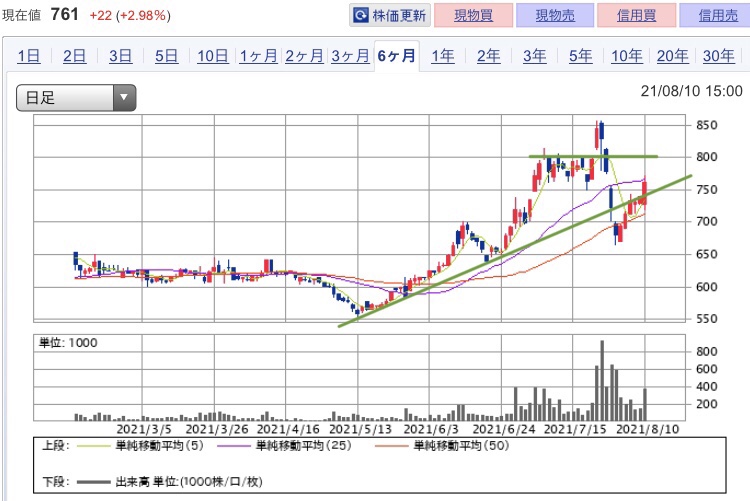
Task: Click the 現在値 761 price value
Action: click(64, 14)
